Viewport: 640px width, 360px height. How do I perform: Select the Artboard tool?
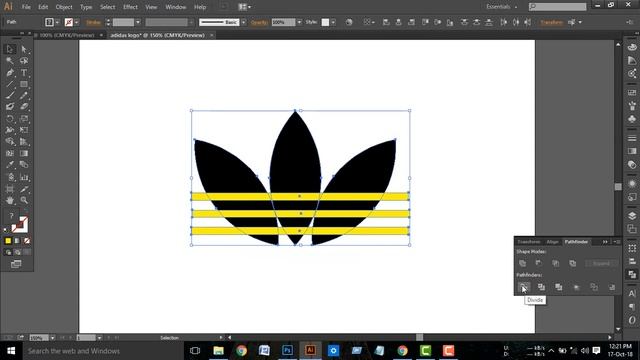tap(10, 189)
